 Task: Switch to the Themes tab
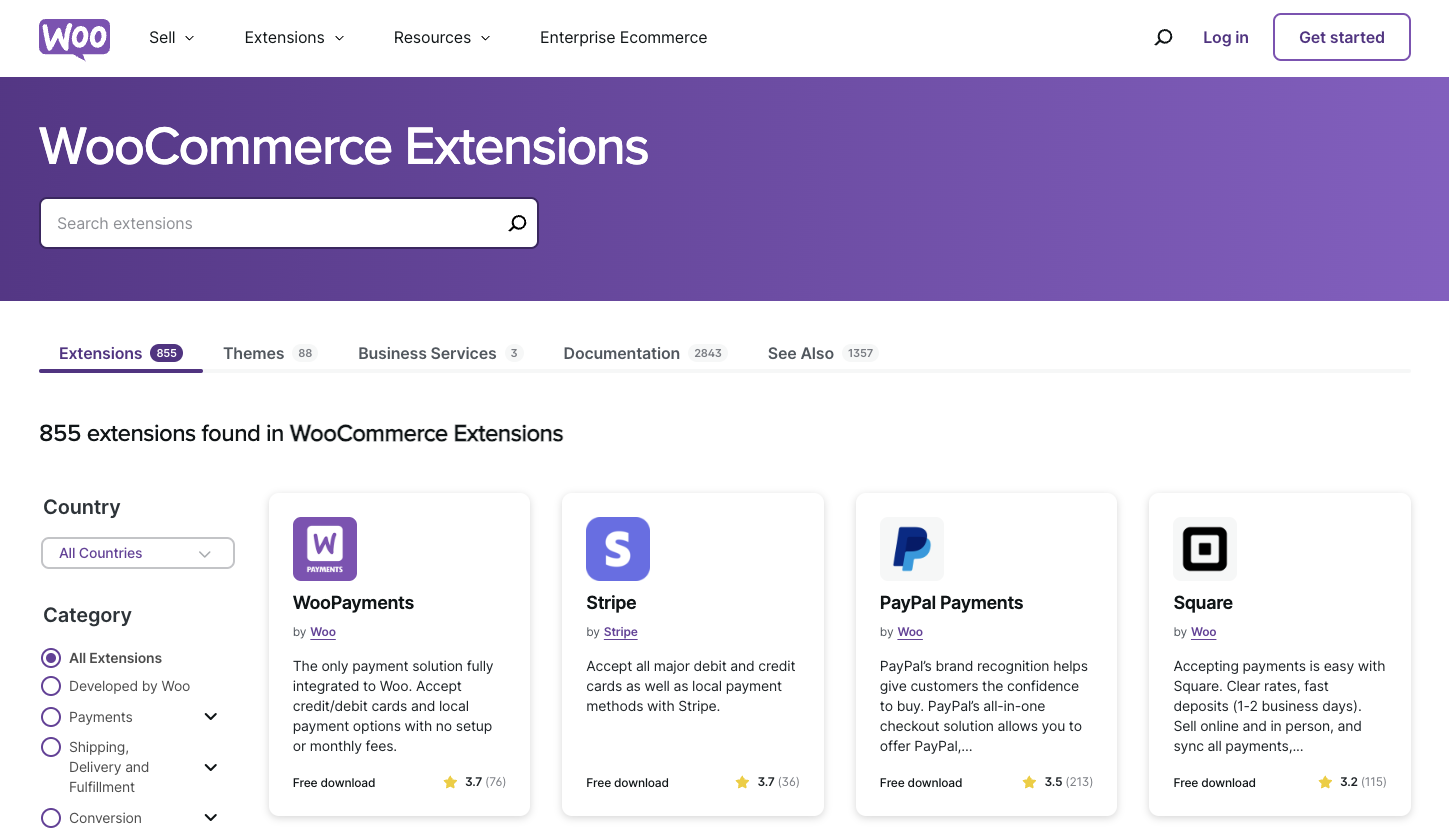point(253,353)
